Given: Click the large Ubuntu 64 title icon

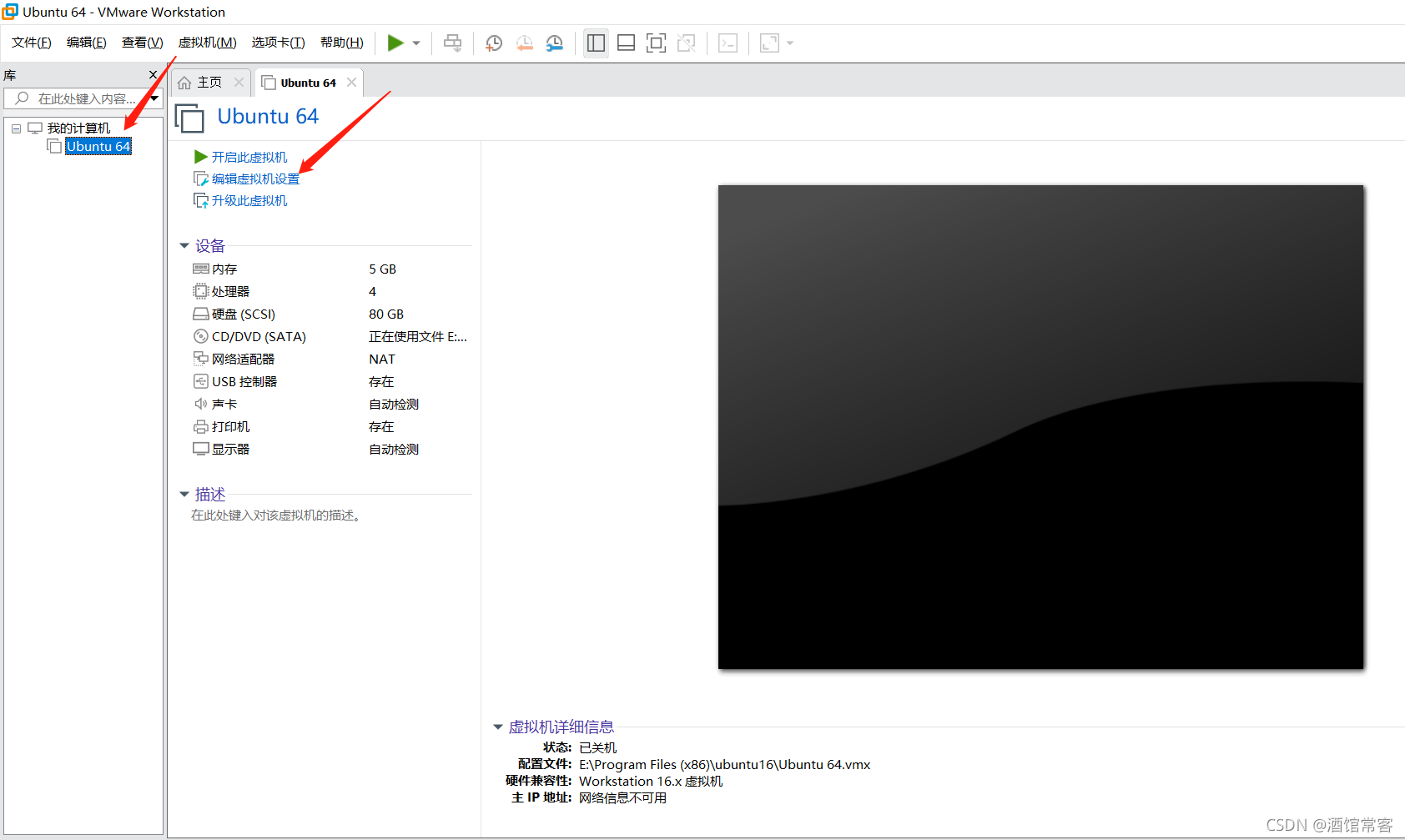Looking at the screenshot, I should pos(189,118).
